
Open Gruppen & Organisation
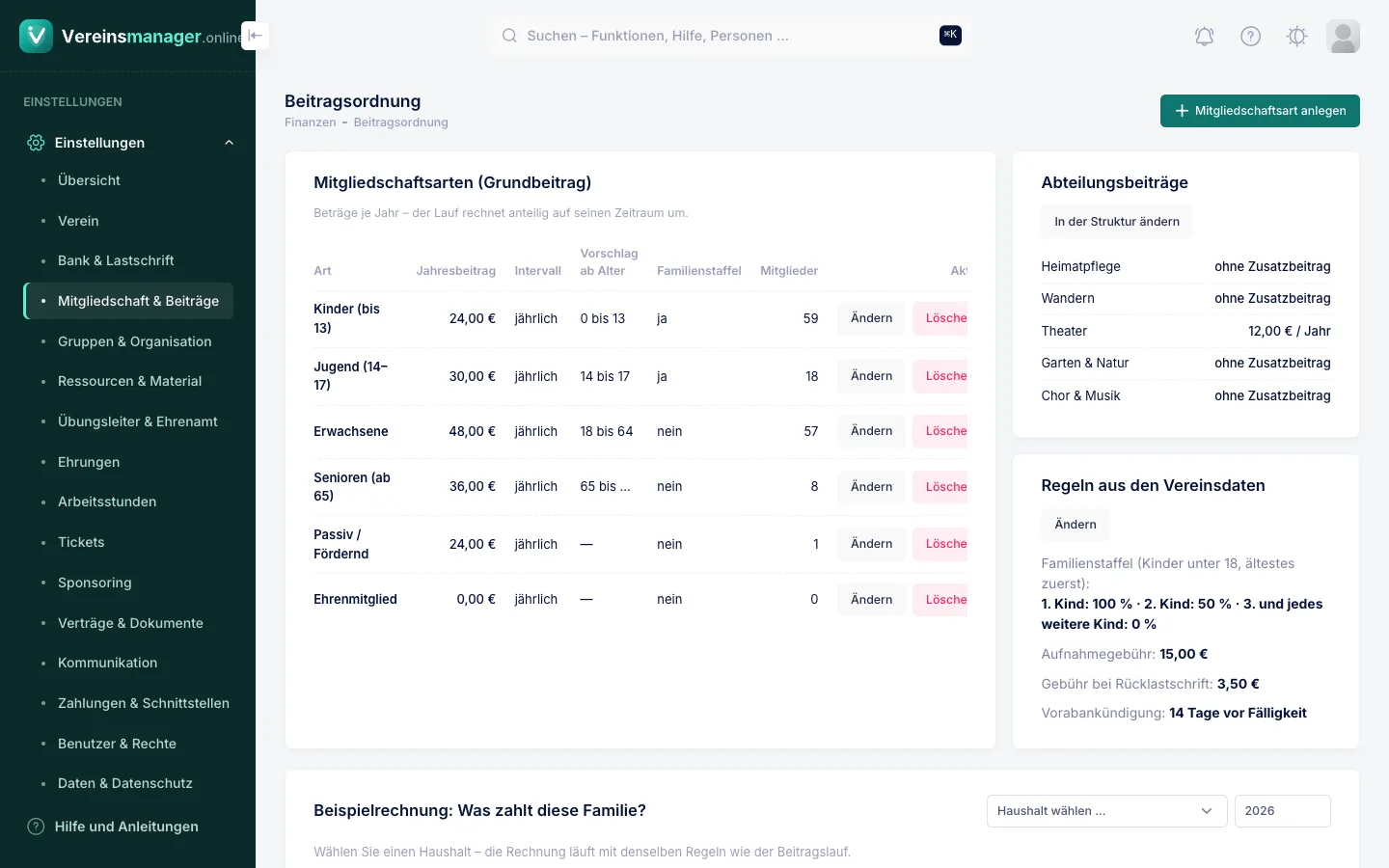tap(128, 341)
